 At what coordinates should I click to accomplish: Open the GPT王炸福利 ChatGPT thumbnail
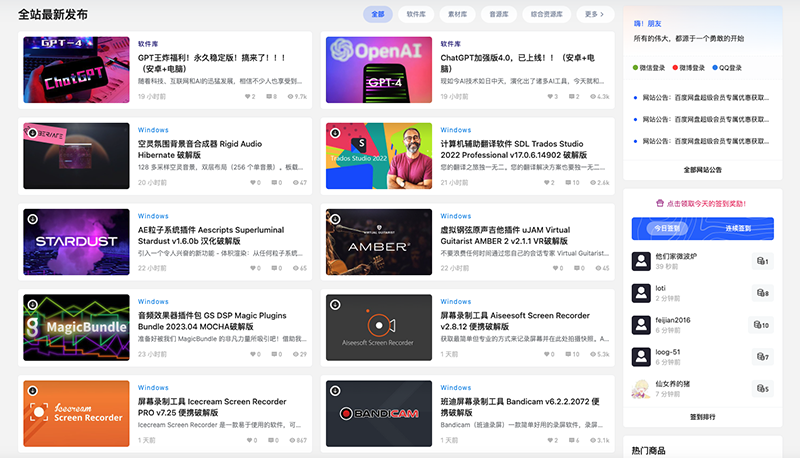(x=77, y=70)
